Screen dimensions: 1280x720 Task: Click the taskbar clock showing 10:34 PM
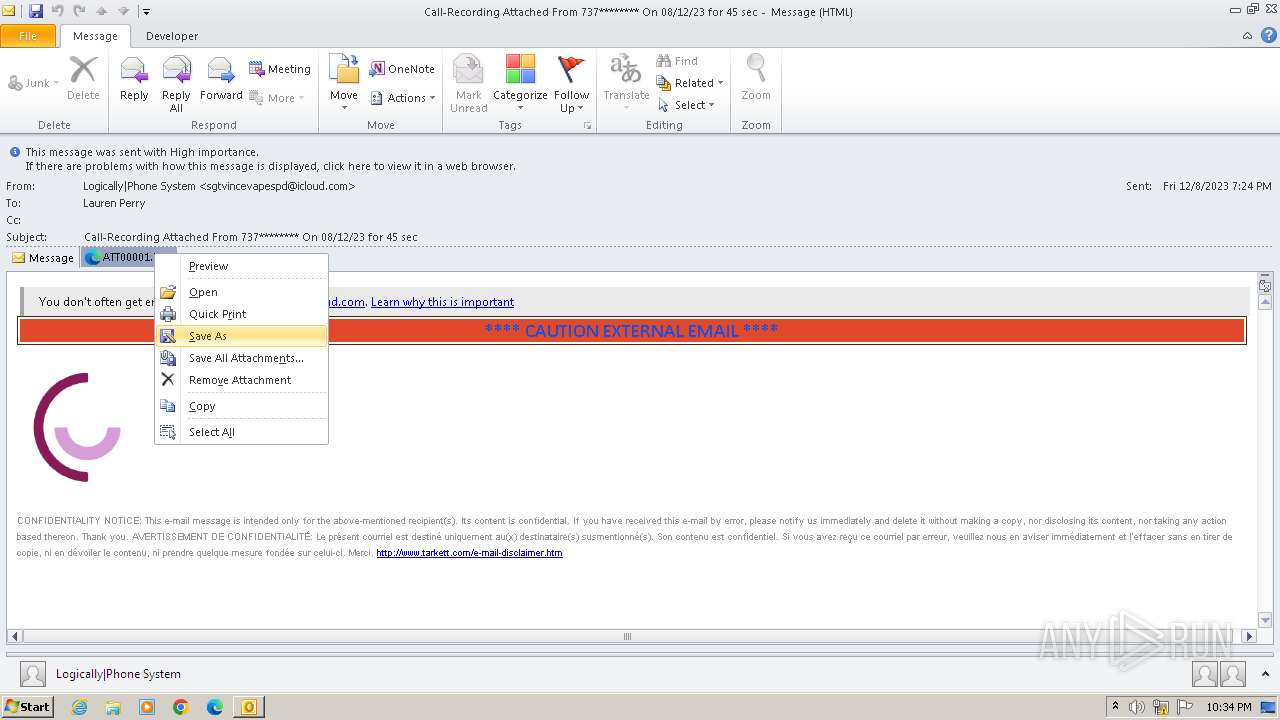coord(1228,707)
